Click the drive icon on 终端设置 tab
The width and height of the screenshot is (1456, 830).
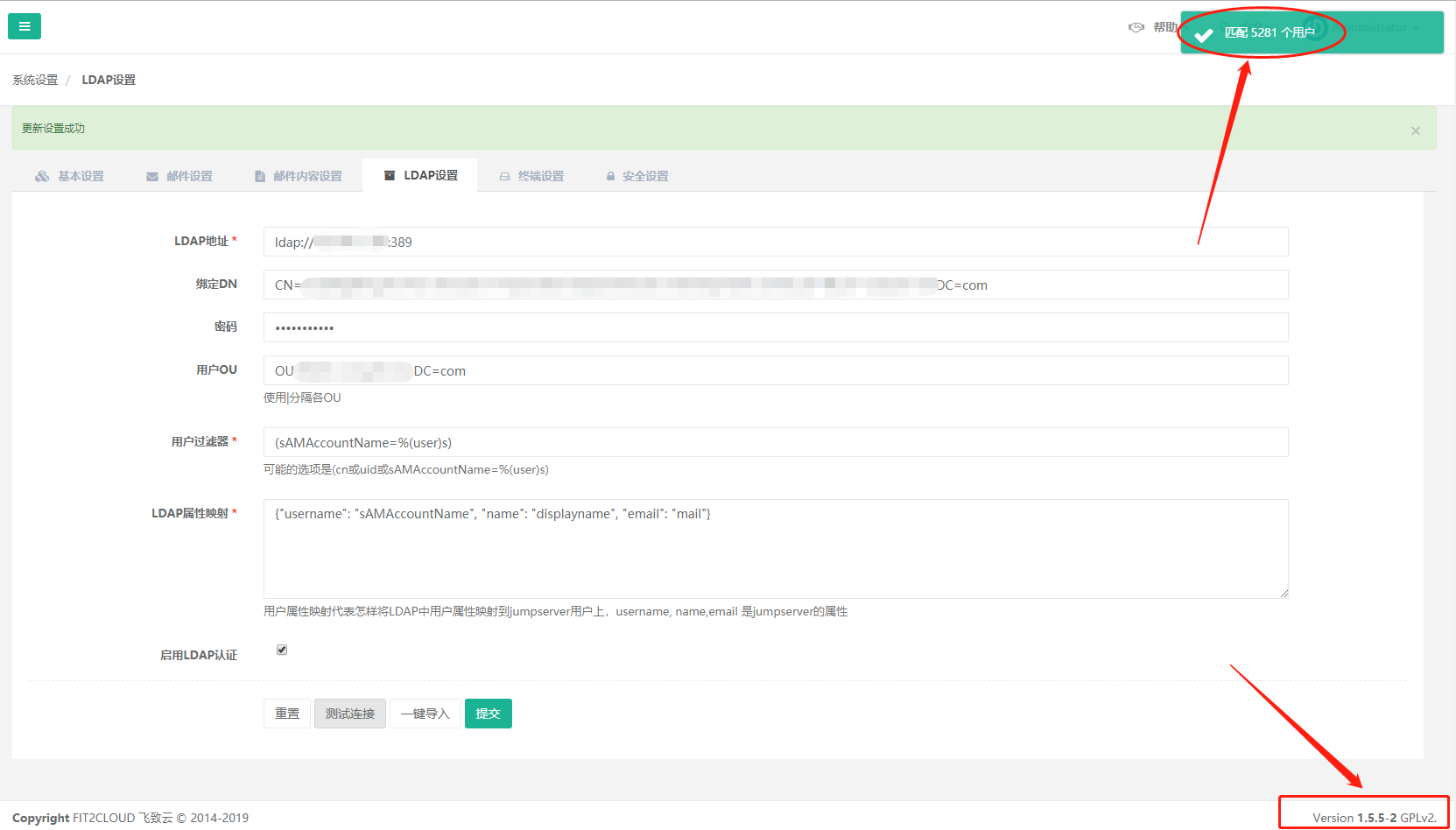tap(504, 177)
